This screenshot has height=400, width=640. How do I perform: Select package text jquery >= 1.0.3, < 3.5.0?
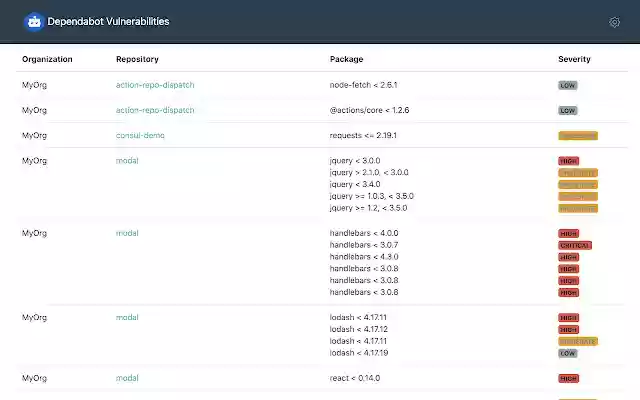(371, 196)
